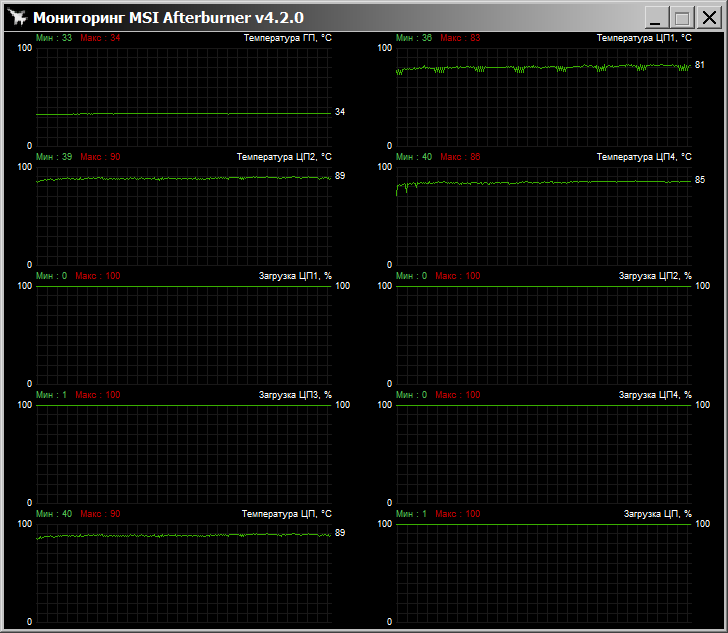Click the current value 34 on GPU temperature

click(x=340, y=112)
